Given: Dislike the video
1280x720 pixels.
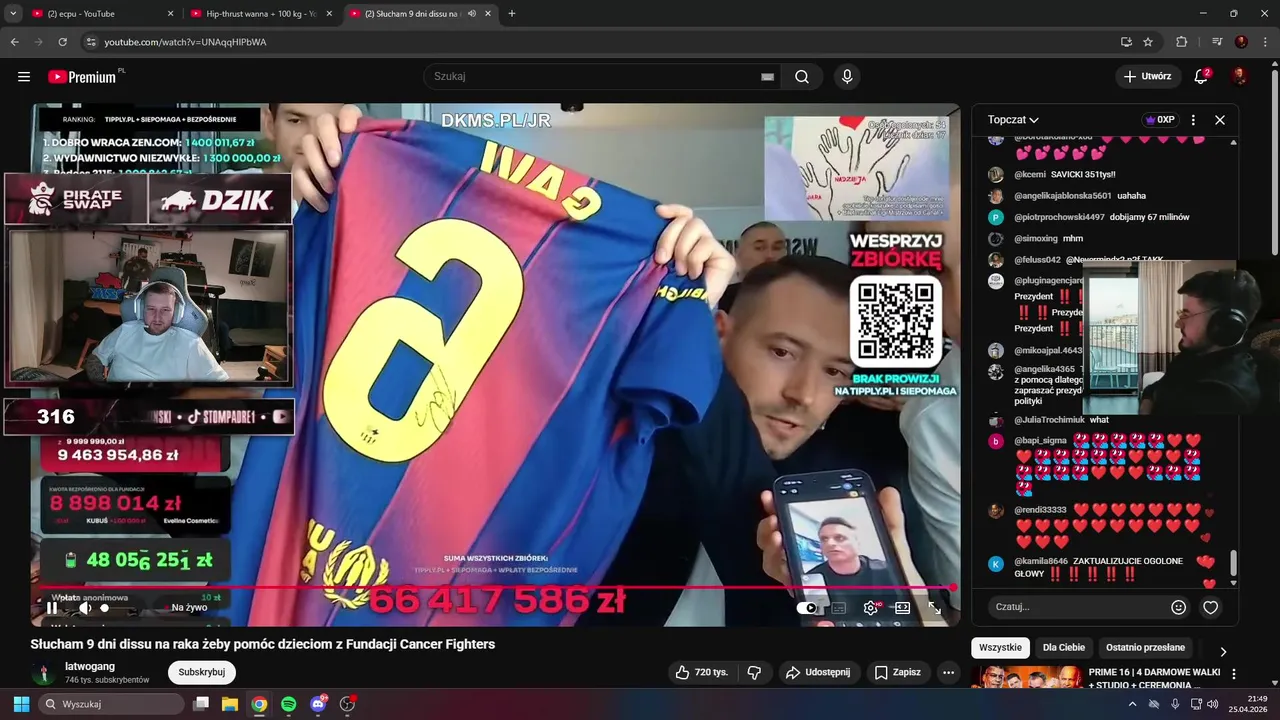Looking at the screenshot, I should (755, 672).
